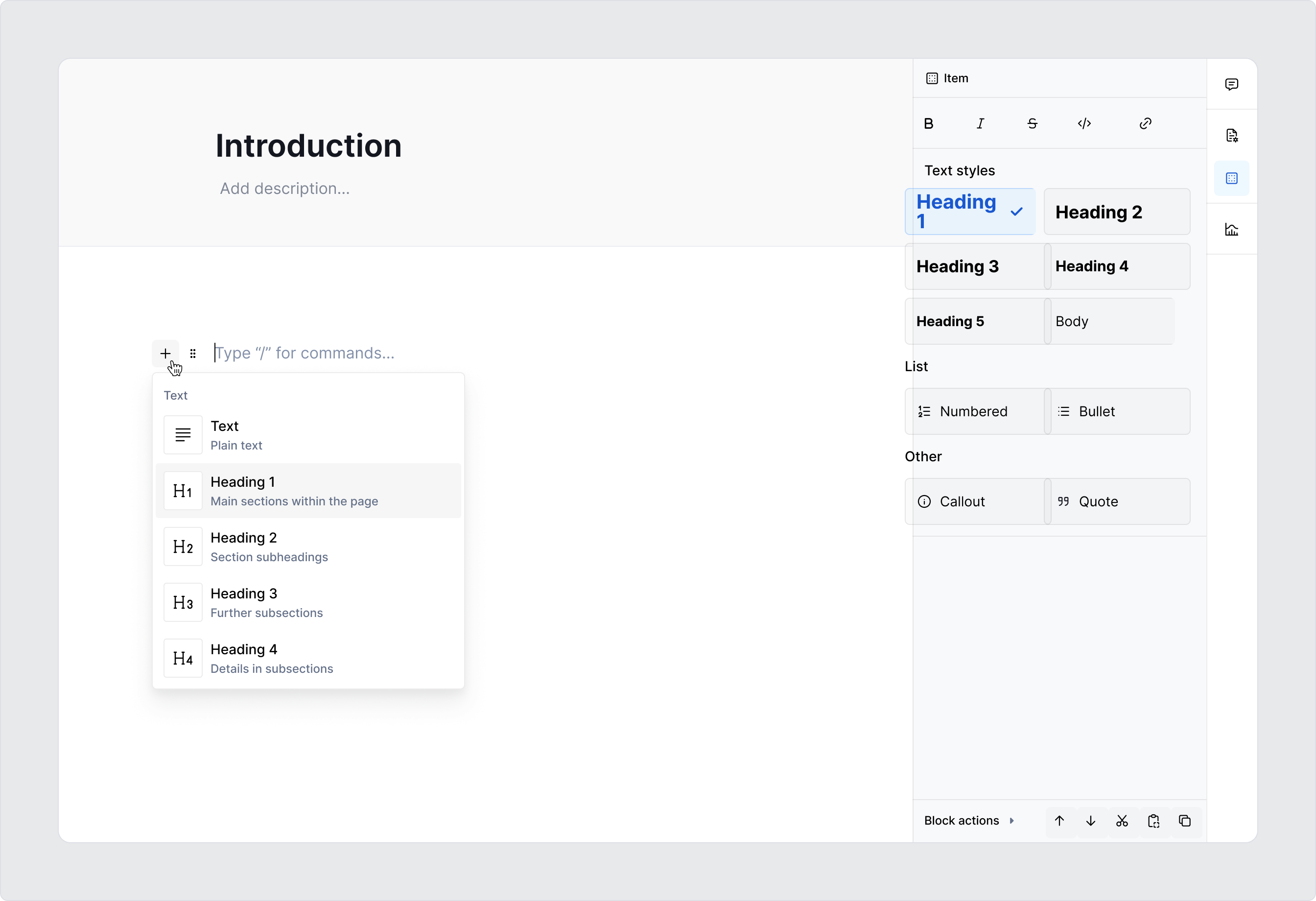Click the Text styles section label

point(959,170)
